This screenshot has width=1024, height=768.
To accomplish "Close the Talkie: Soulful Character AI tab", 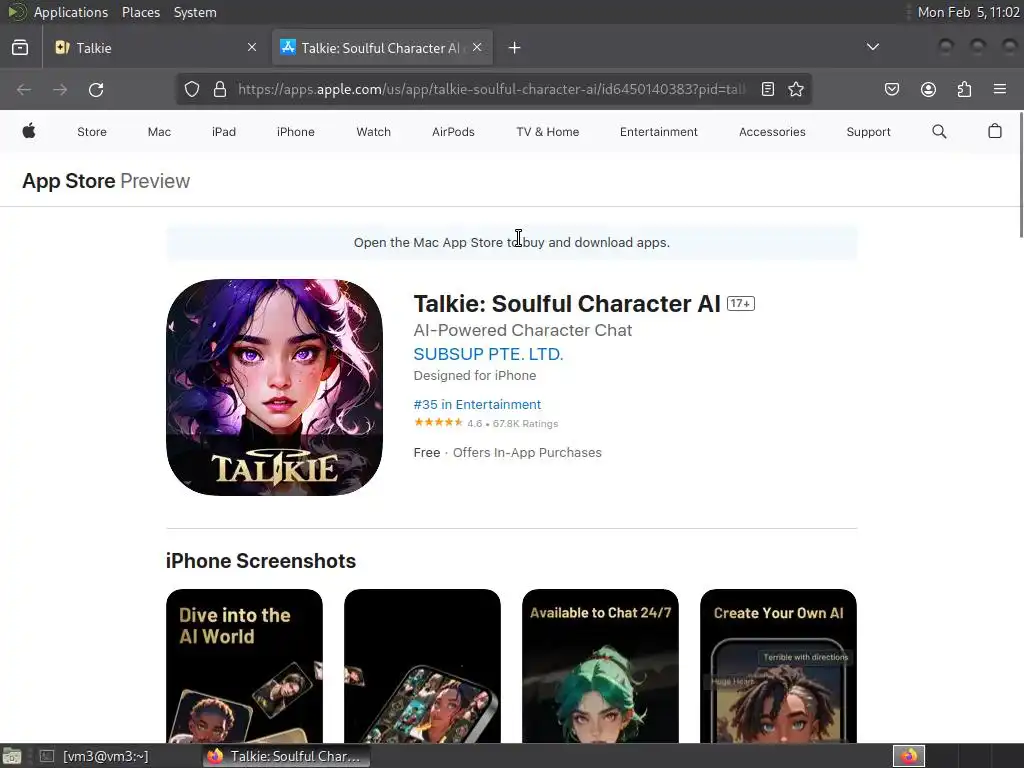I will [477, 48].
